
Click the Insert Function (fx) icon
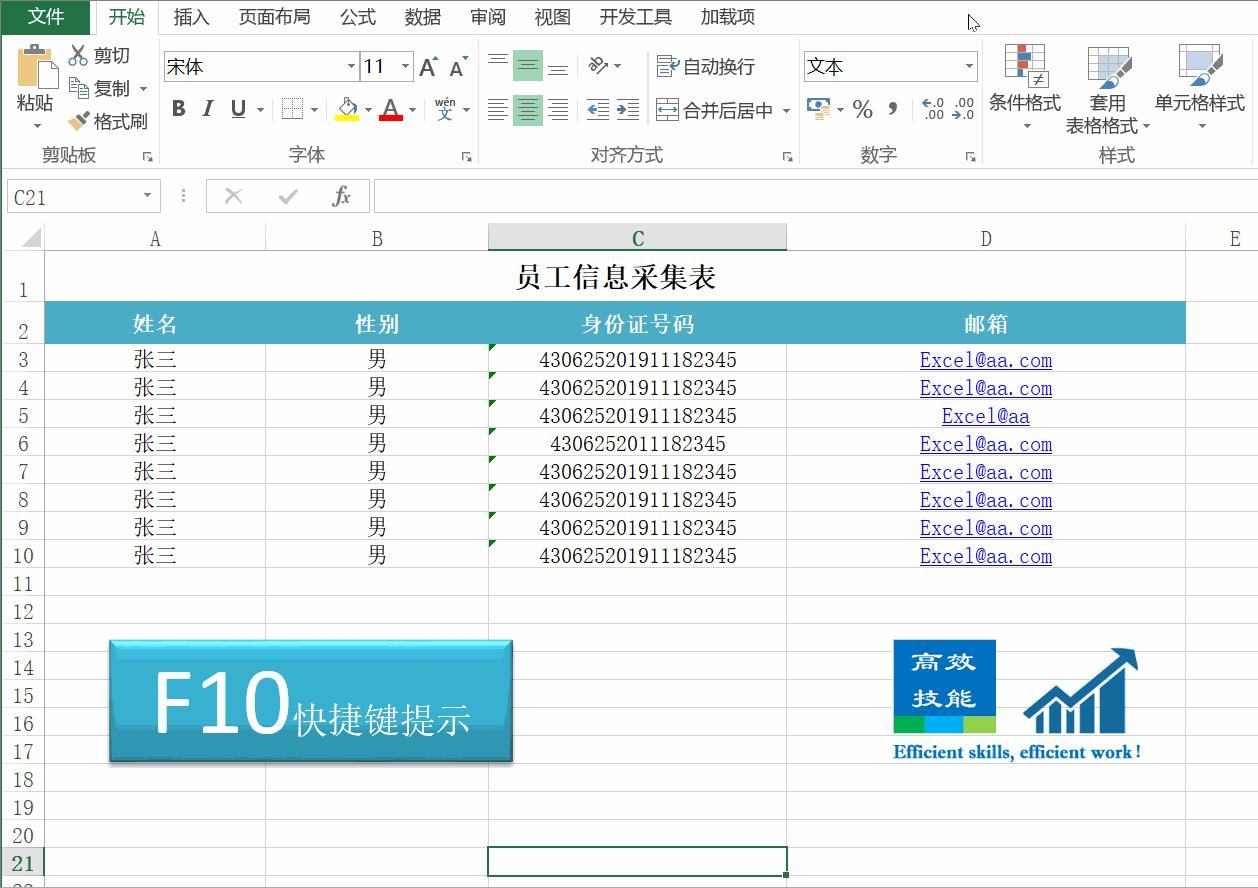(341, 195)
